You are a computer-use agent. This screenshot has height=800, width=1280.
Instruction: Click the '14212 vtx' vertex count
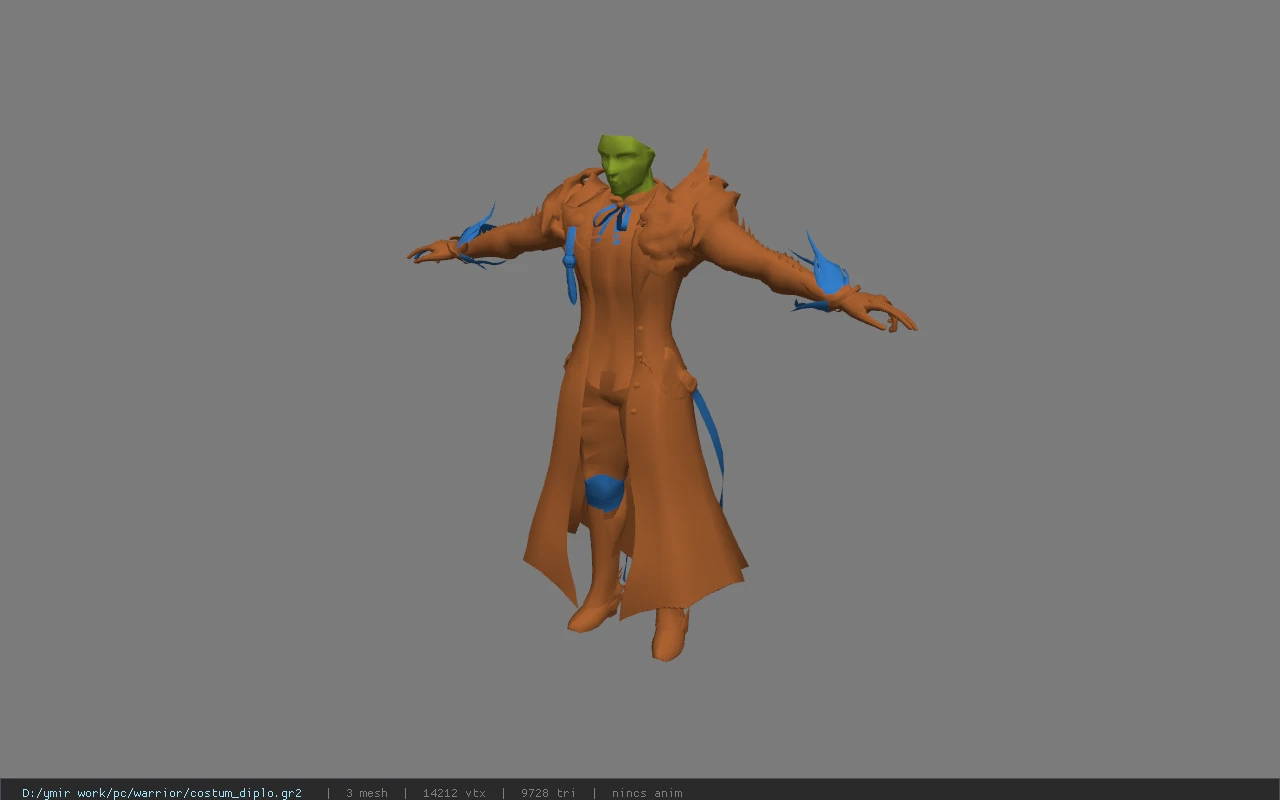454,793
